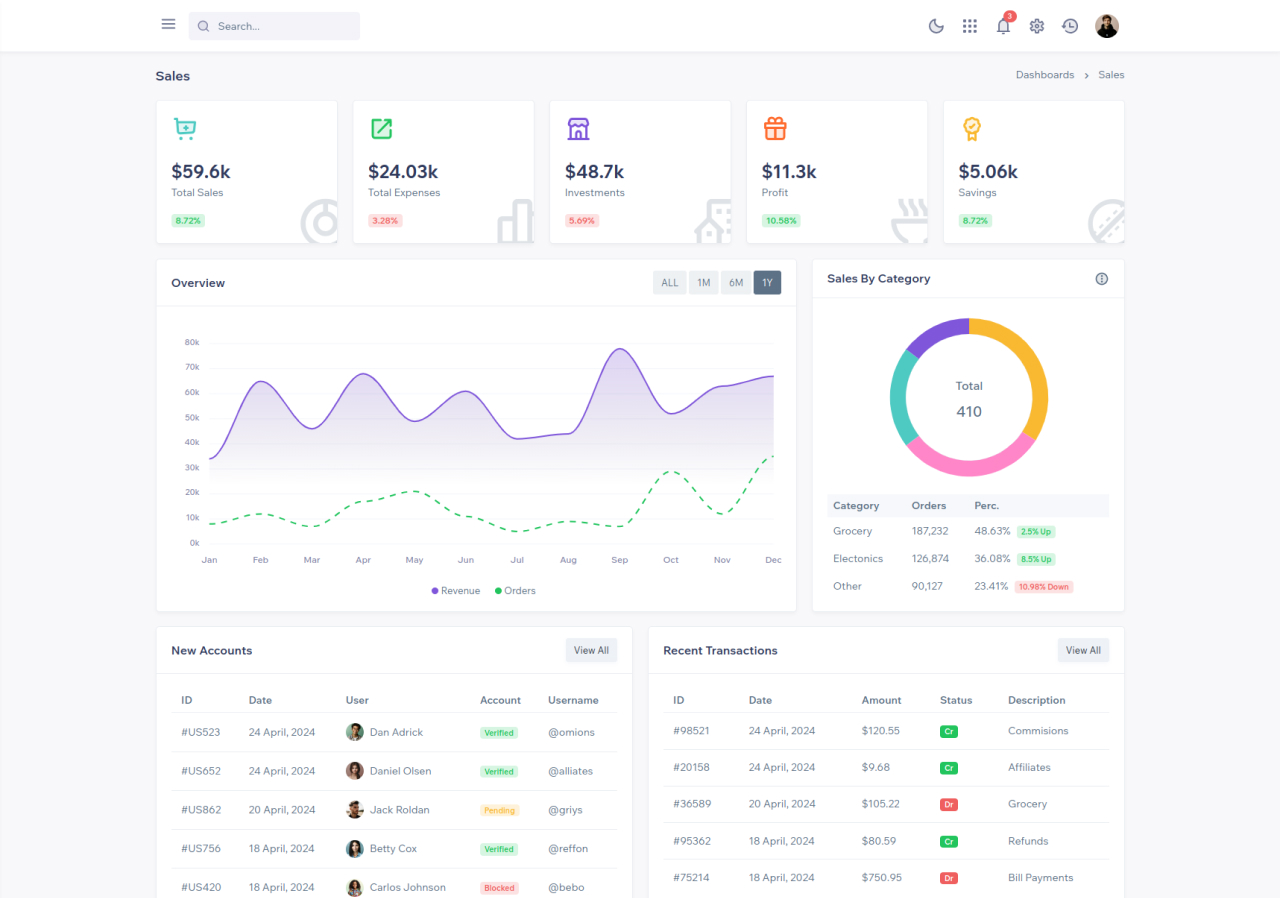1280x898 pixels.
Task: Select the 1Y range in Overview
Action: pyautogui.click(x=768, y=283)
